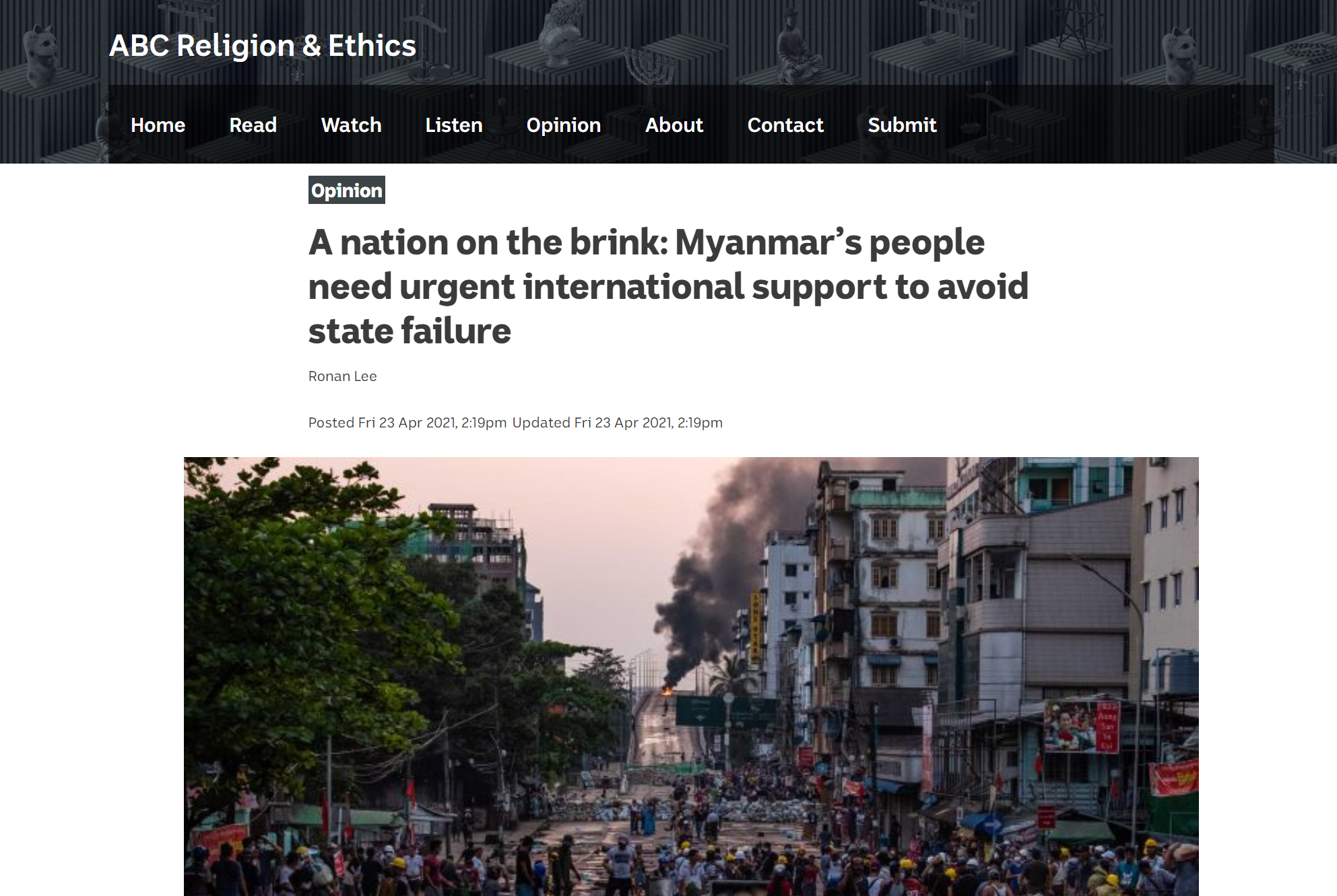Select Listen in the navigation bar
Viewport: 1337px width, 896px height.
pos(453,125)
